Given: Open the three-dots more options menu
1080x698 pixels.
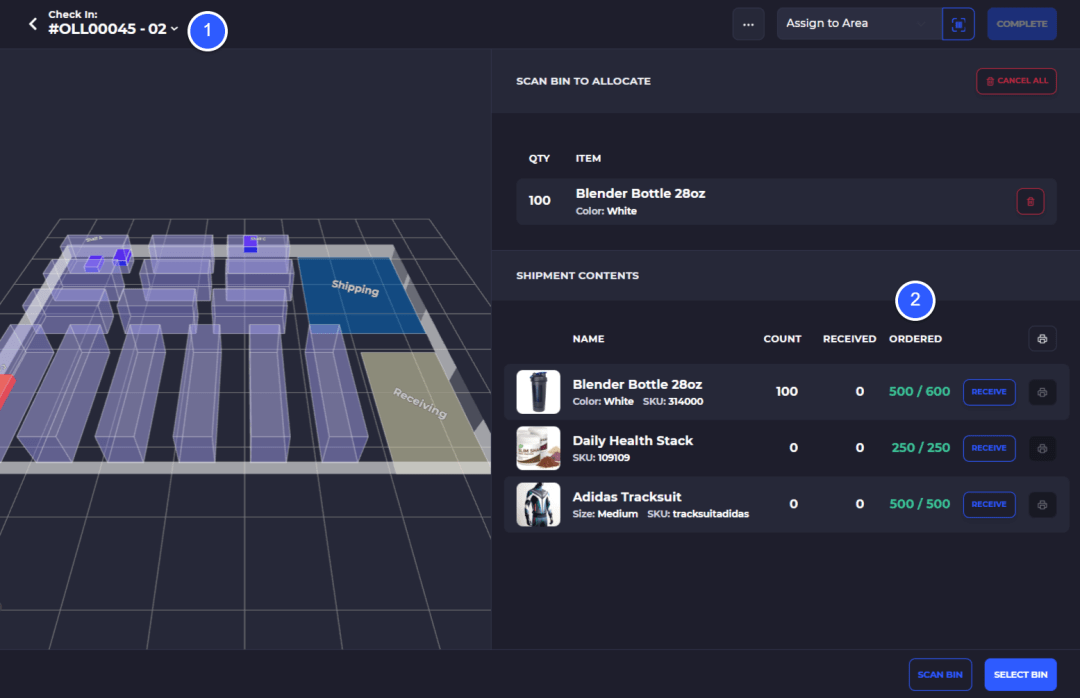Looking at the screenshot, I should tap(748, 24).
